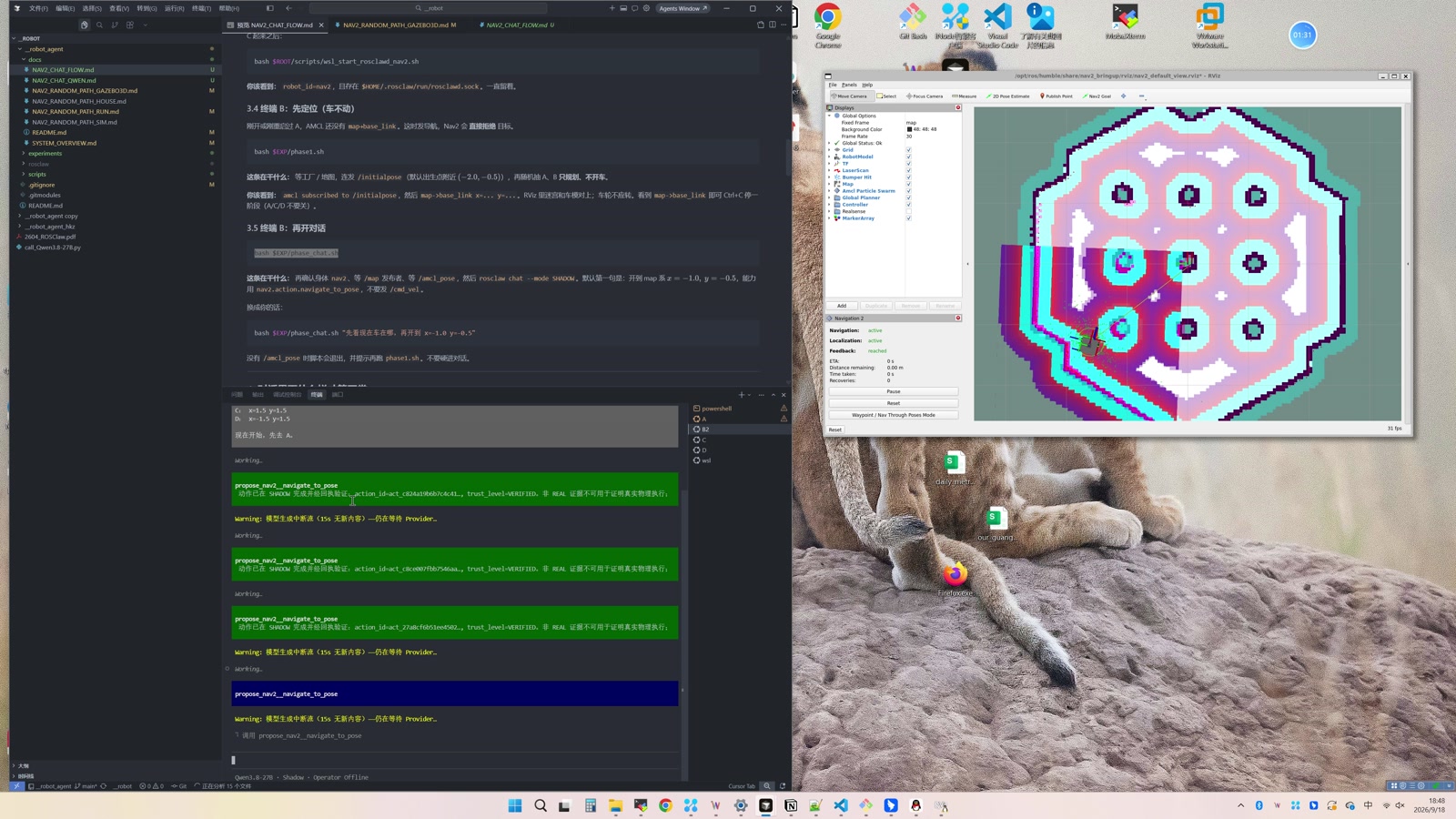Click the Select tool in RViz toolbar
This screenshot has height=819, width=1456.
(886, 96)
